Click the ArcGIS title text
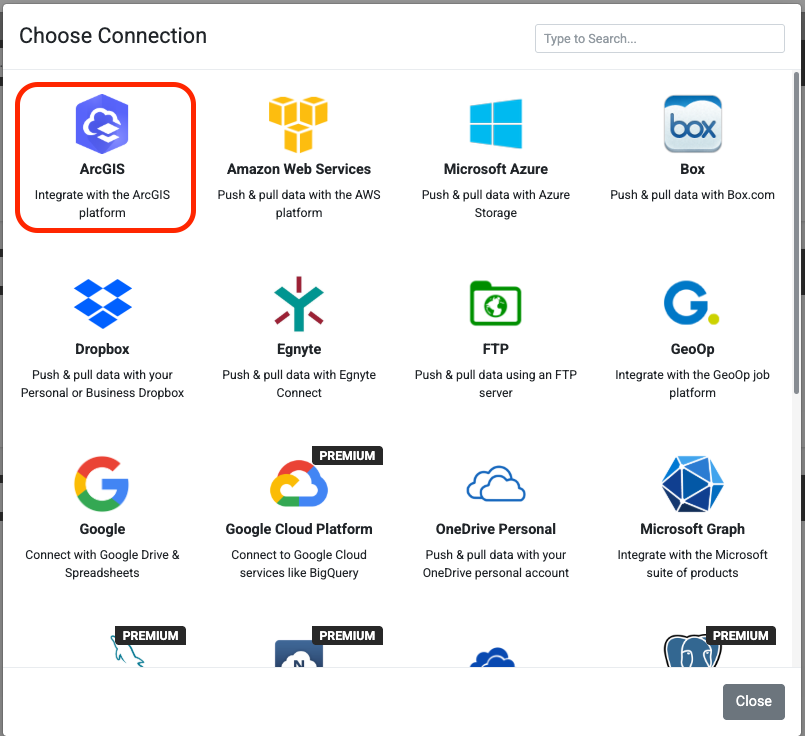This screenshot has height=736, width=805. (x=102, y=169)
